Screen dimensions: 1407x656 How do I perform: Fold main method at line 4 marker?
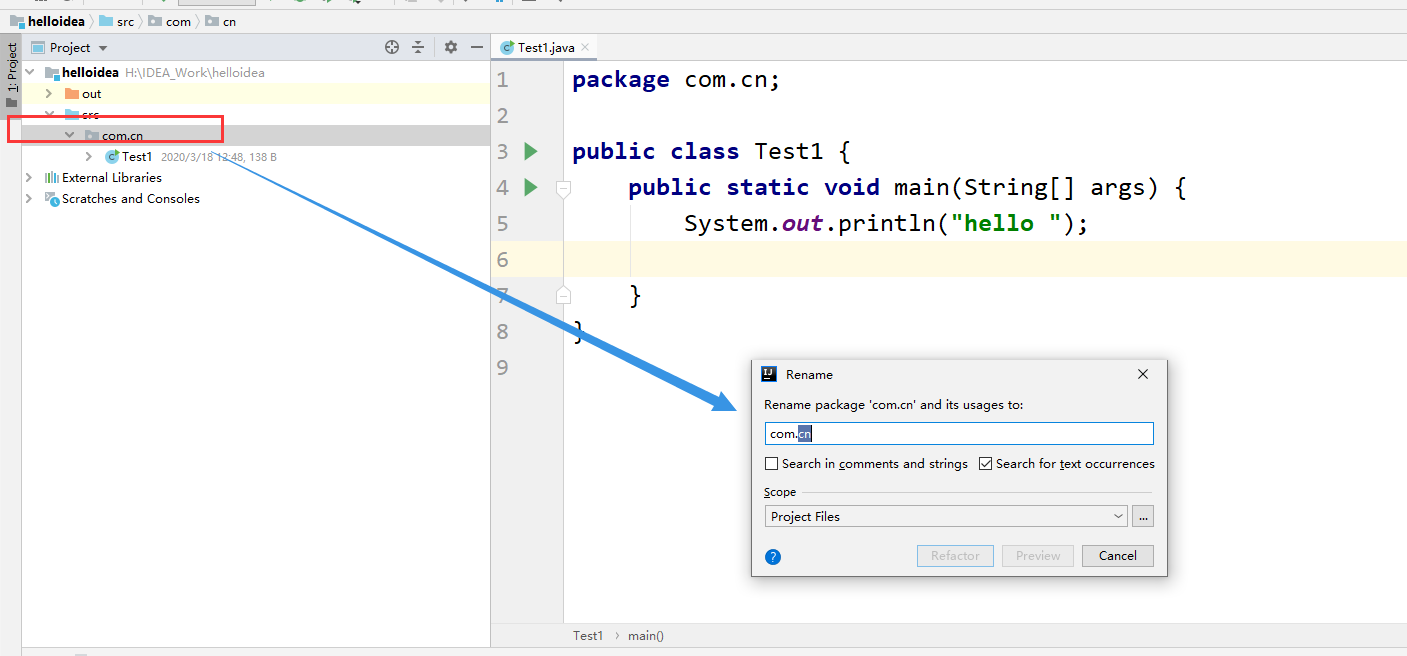point(563,187)
